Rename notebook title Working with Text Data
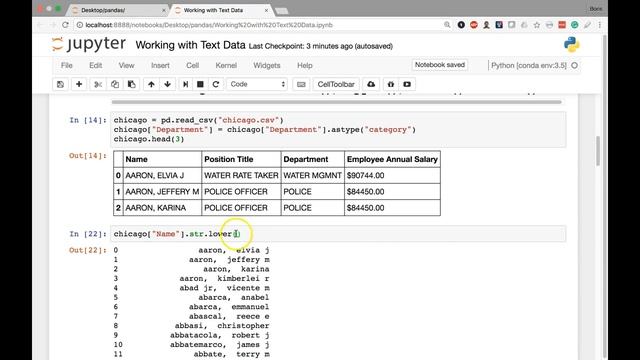 pos(190,45)
